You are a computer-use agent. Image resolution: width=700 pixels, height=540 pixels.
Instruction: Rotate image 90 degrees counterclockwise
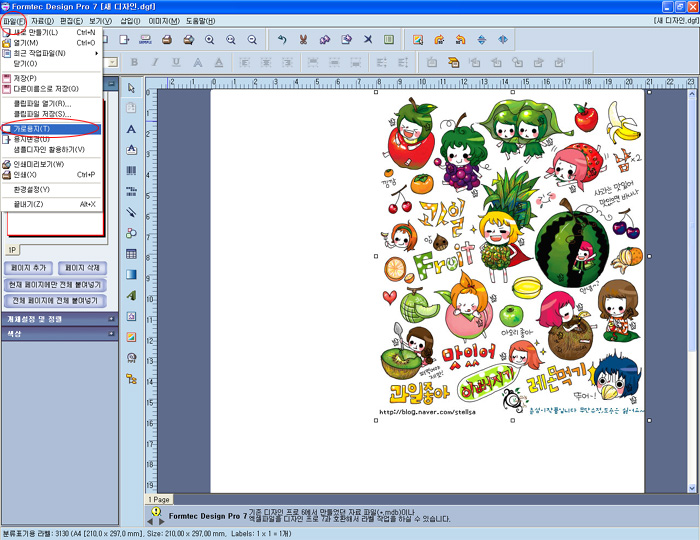pos(460,40)
